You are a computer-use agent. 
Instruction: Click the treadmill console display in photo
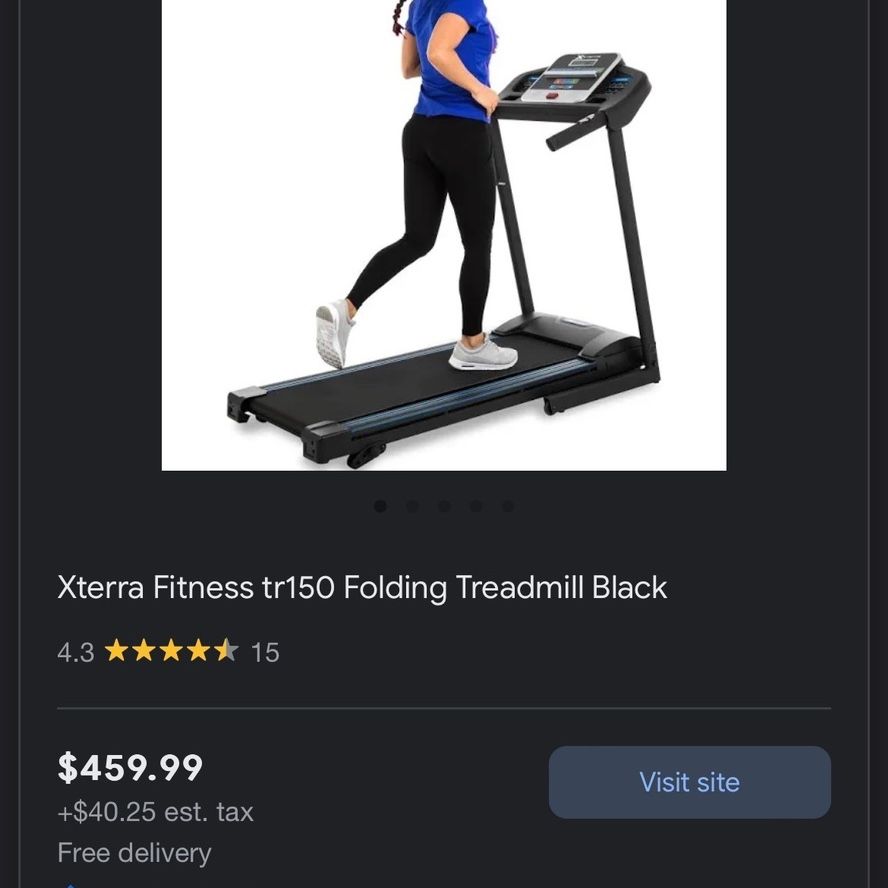coord(571,78)
